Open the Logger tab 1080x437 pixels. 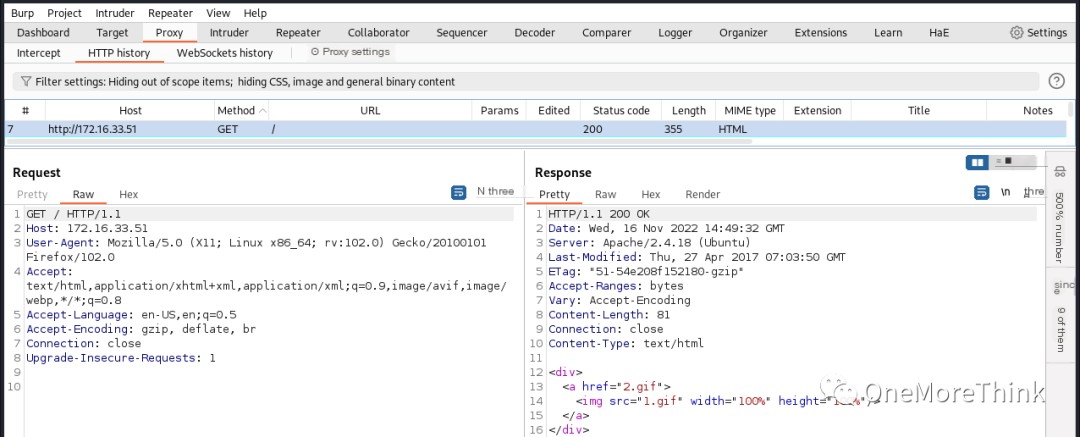coord(675,32)
